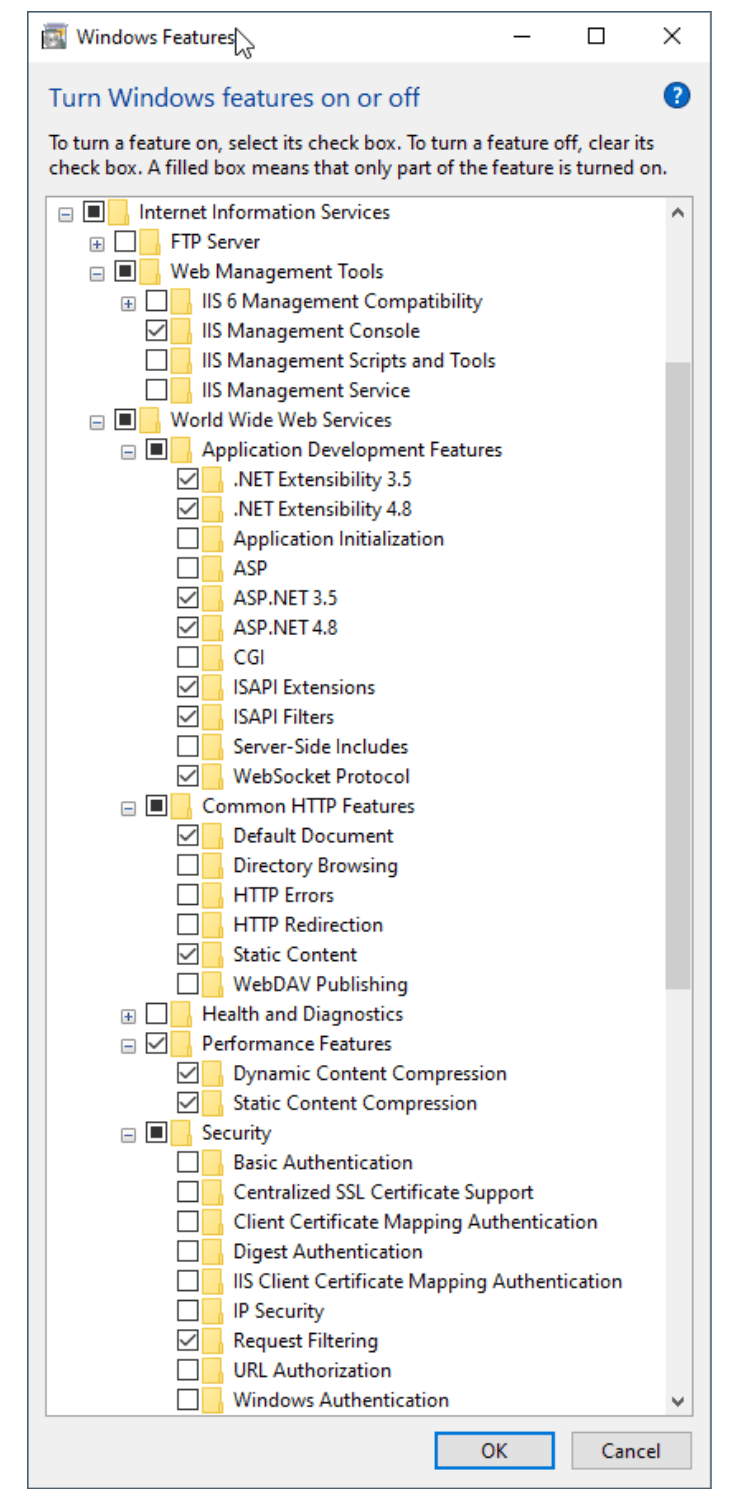Click the folder icon beside Static Content
This screenshot has width=741, height=1504.
pos(212,955)
